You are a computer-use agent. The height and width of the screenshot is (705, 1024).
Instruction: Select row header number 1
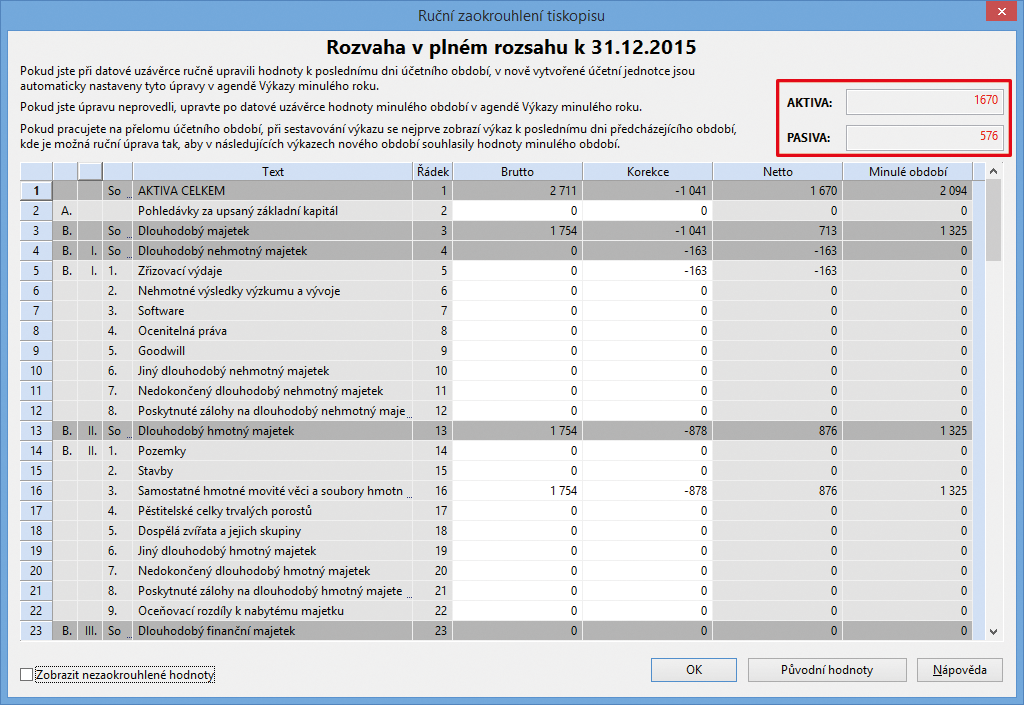coord(36,190)
